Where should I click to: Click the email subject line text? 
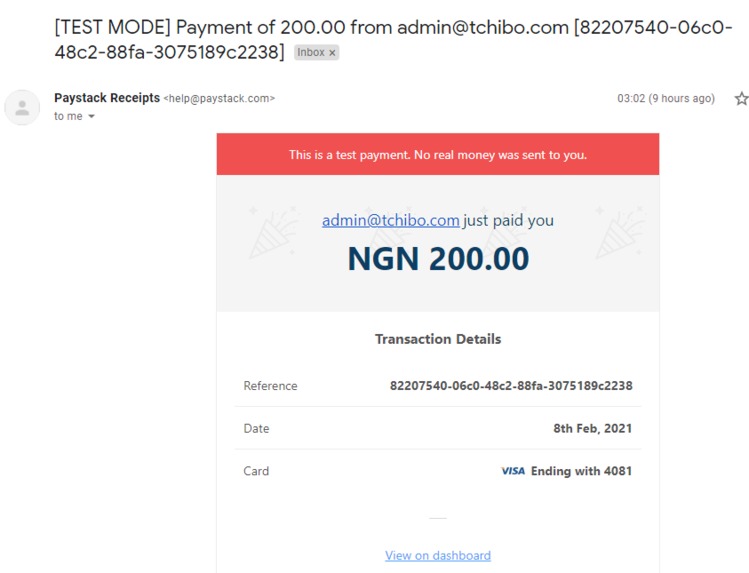pos(393,39)
